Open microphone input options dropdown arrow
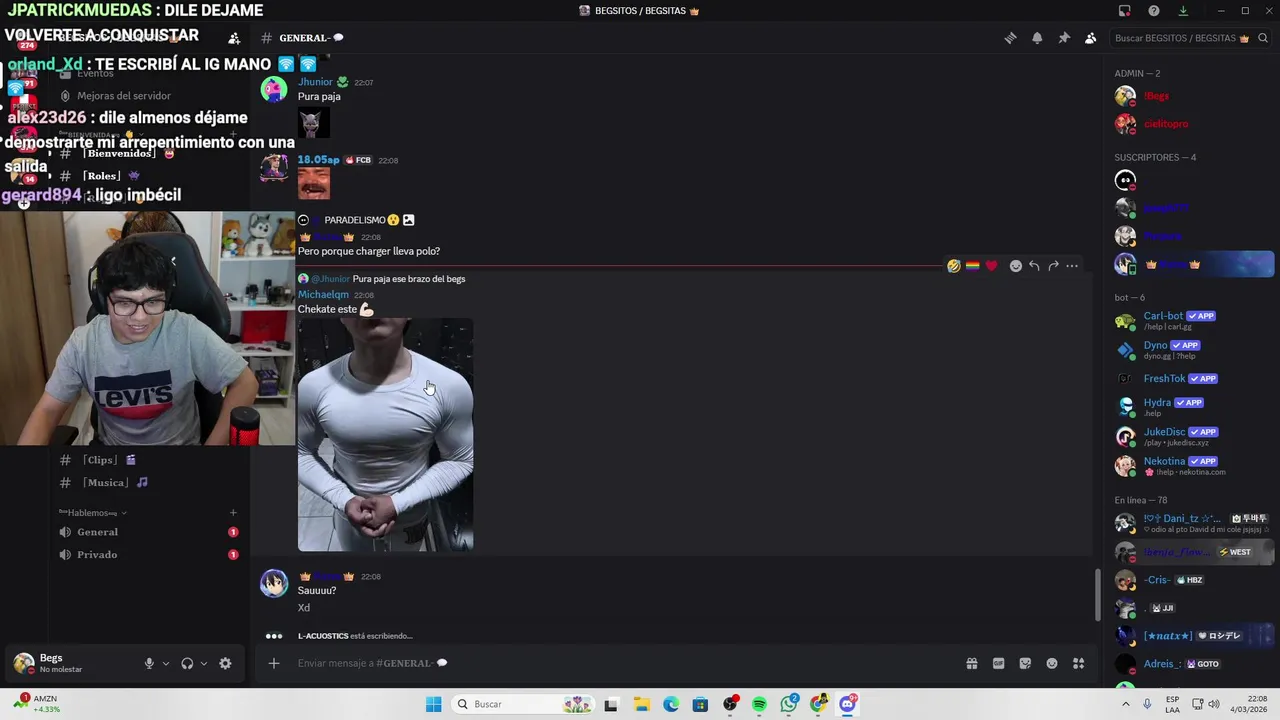 point(166,663)
